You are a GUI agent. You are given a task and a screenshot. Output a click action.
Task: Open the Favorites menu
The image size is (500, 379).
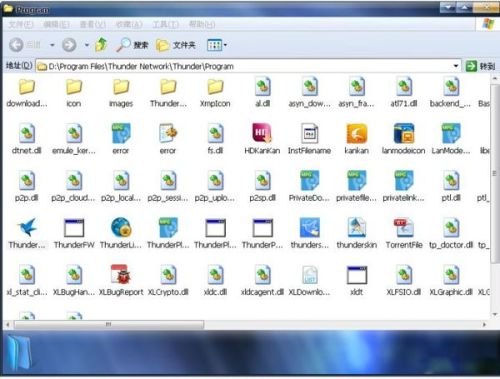[129, 25]
